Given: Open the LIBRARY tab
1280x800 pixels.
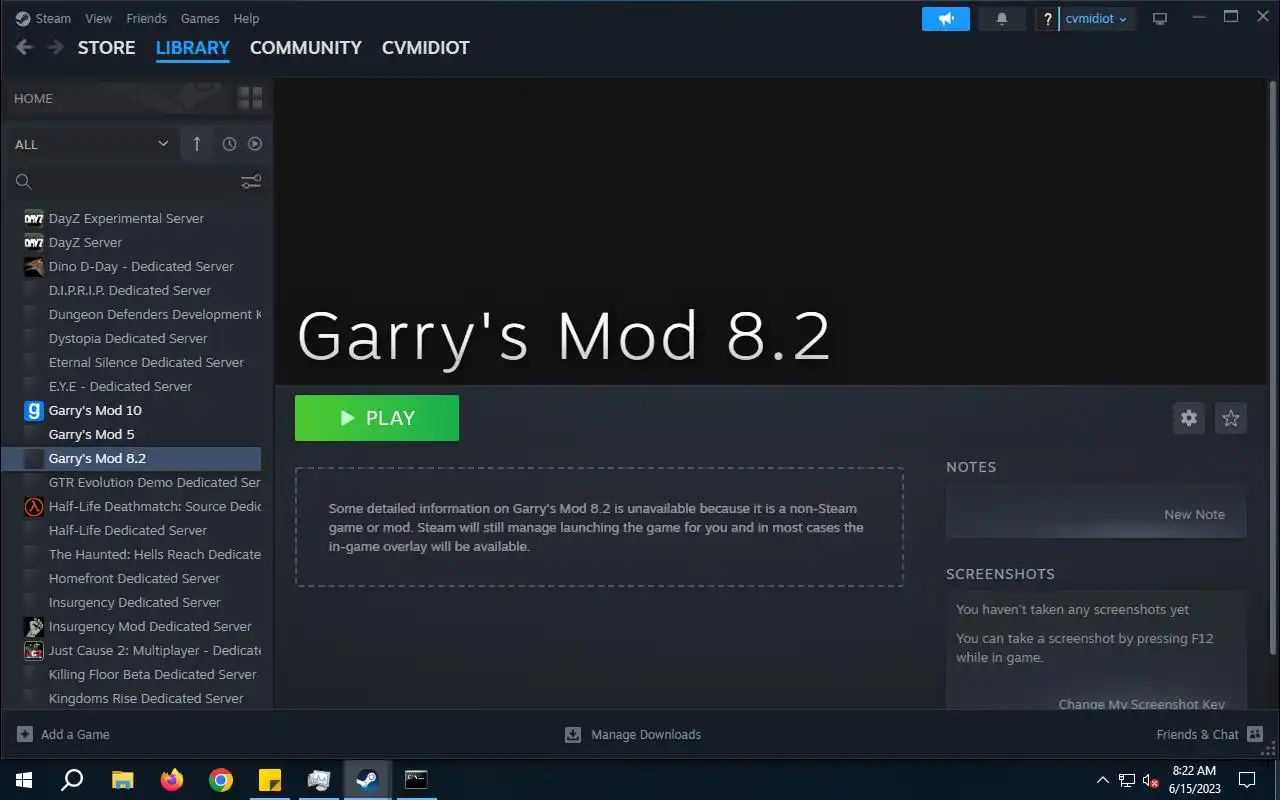Looking at the screenshot, I should 193,48.
